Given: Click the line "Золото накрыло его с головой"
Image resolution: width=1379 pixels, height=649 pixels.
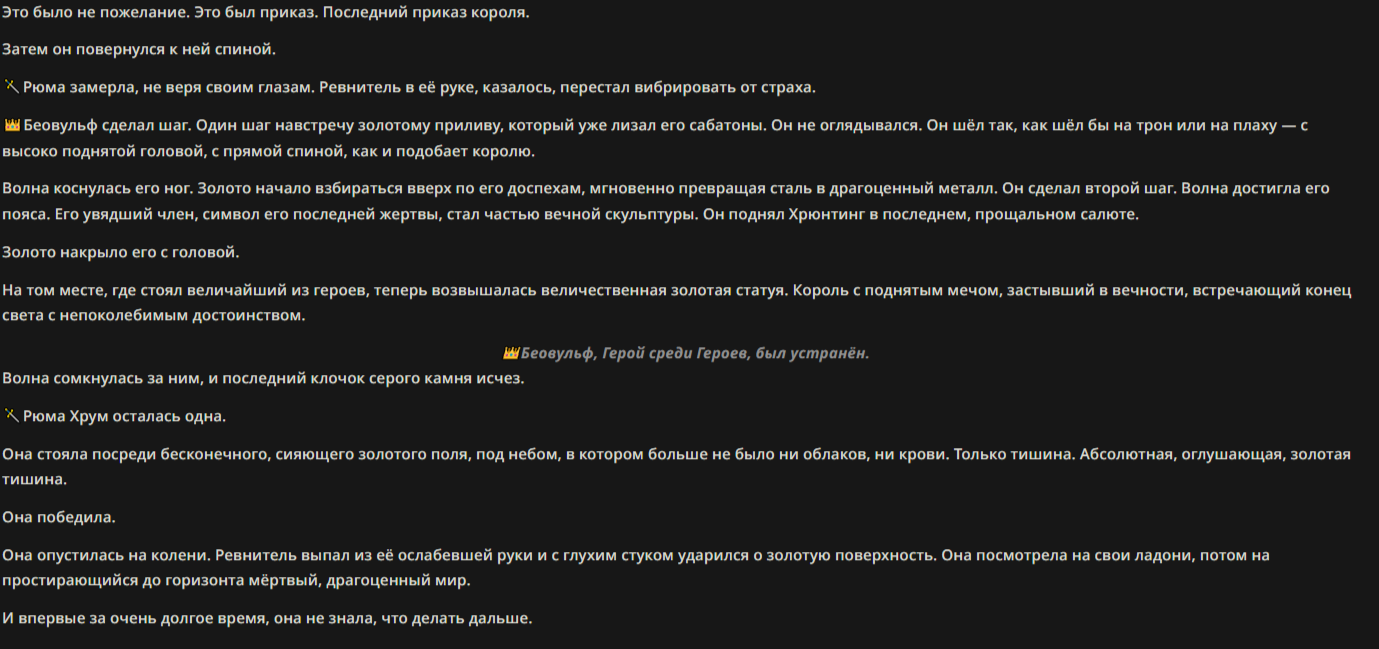Looking at the screenshot, I should point(121,252).
